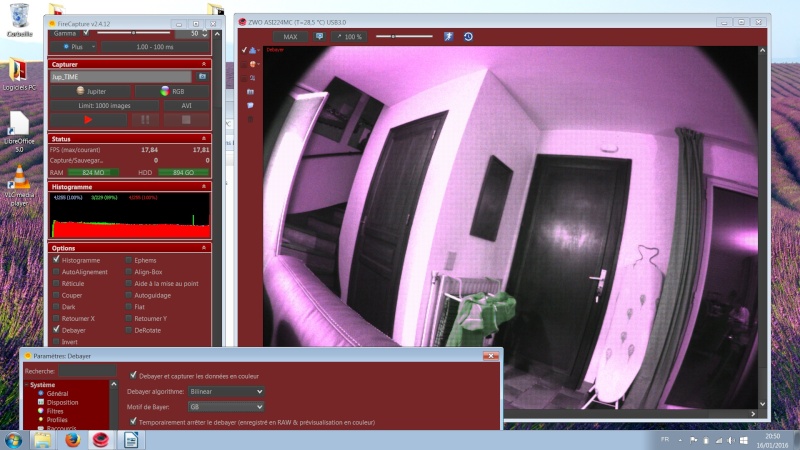Click the MAX button in preview toolbar
800x450 pixels.
(x=290, y=37)
